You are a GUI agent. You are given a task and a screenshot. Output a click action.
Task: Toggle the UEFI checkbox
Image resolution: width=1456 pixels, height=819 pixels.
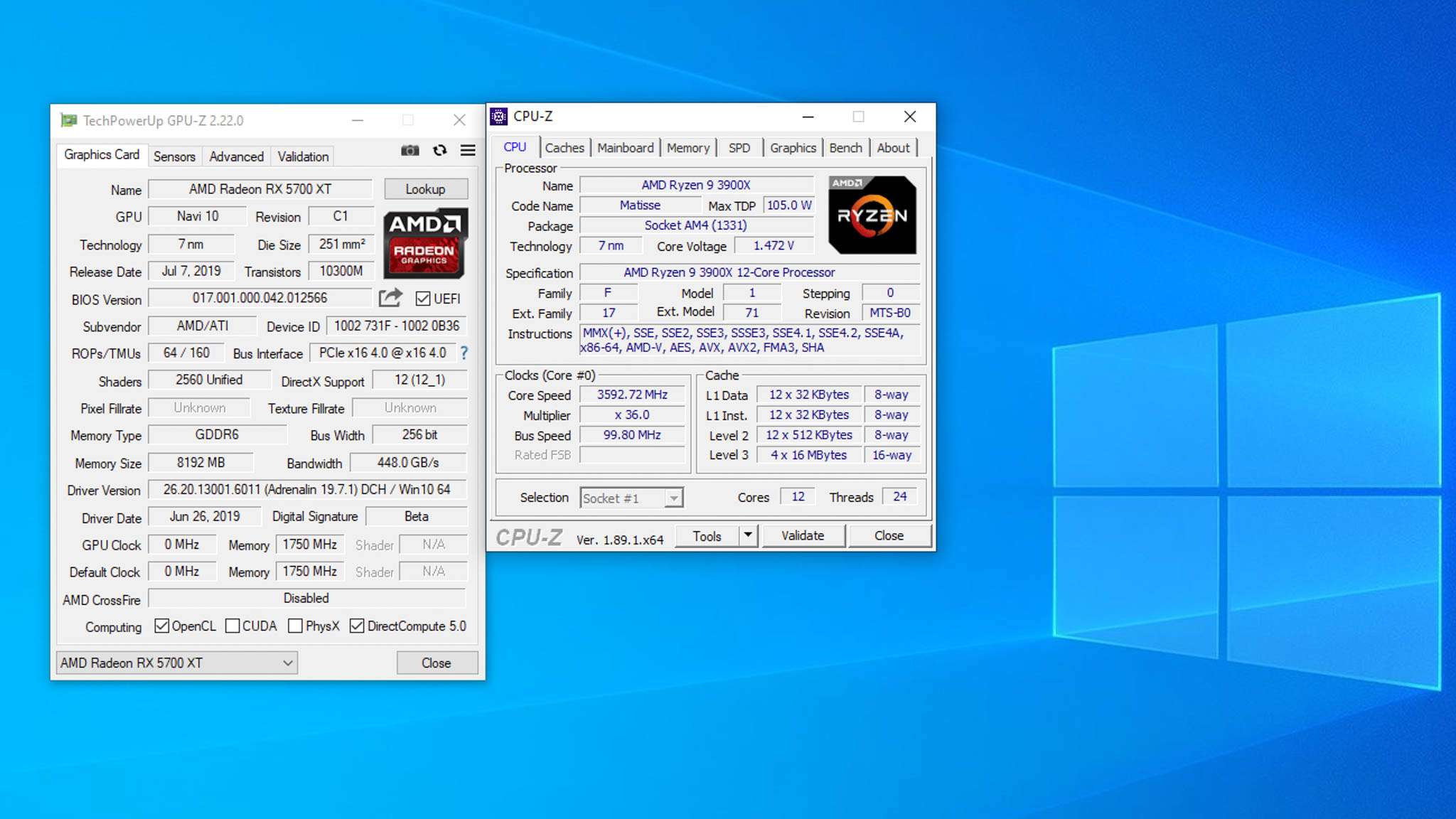(423, 299)
